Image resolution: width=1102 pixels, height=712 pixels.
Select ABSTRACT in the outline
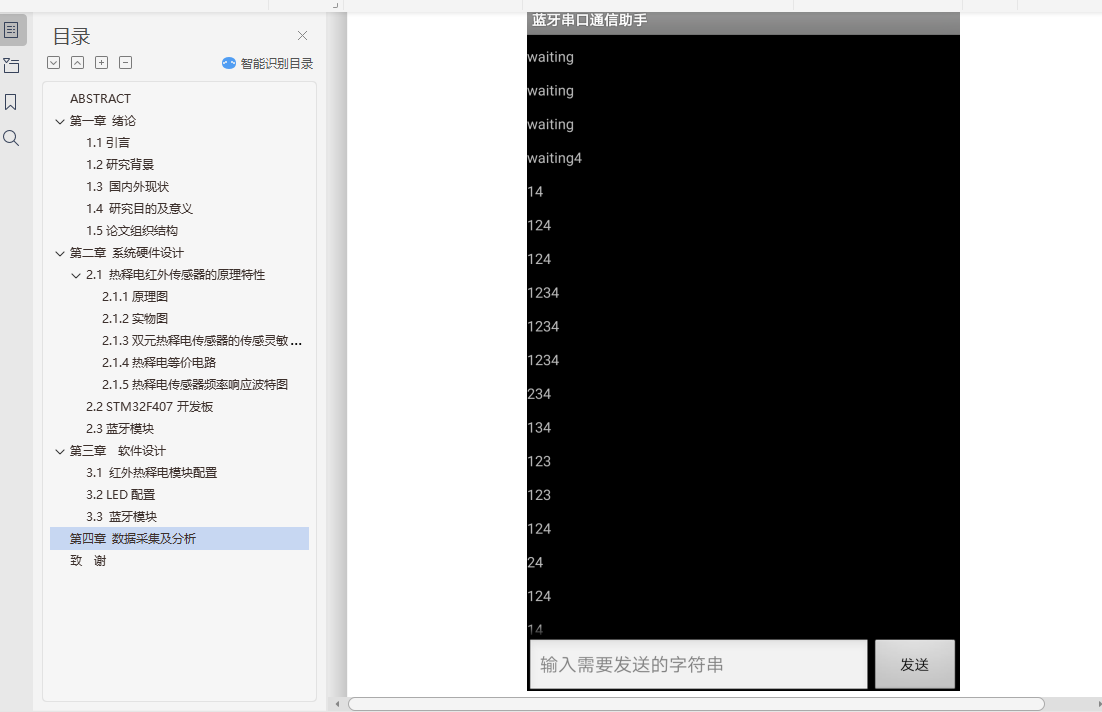click(x=101, y=98)
